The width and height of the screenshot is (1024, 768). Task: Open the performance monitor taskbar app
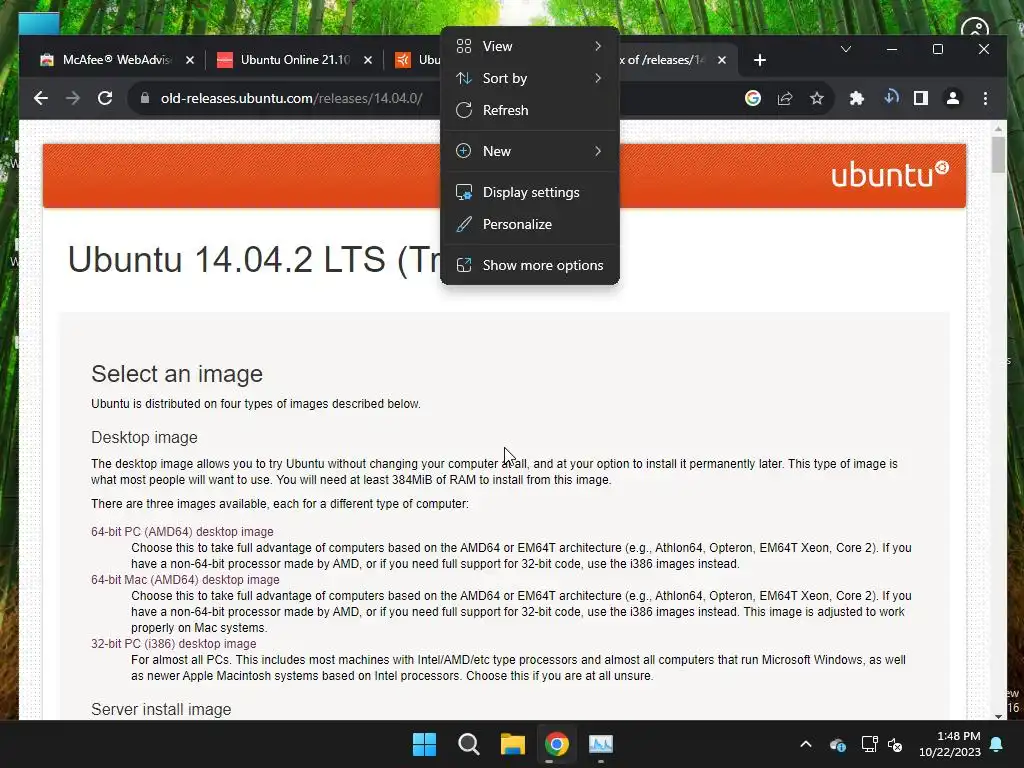pos(601,744)
